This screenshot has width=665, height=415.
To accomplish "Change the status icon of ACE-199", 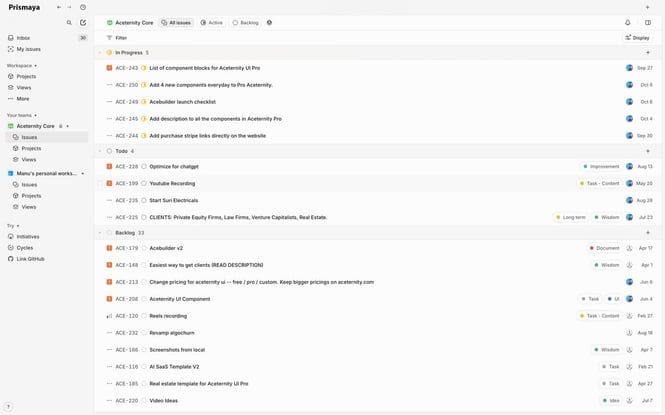I will (x=144, y=184).
